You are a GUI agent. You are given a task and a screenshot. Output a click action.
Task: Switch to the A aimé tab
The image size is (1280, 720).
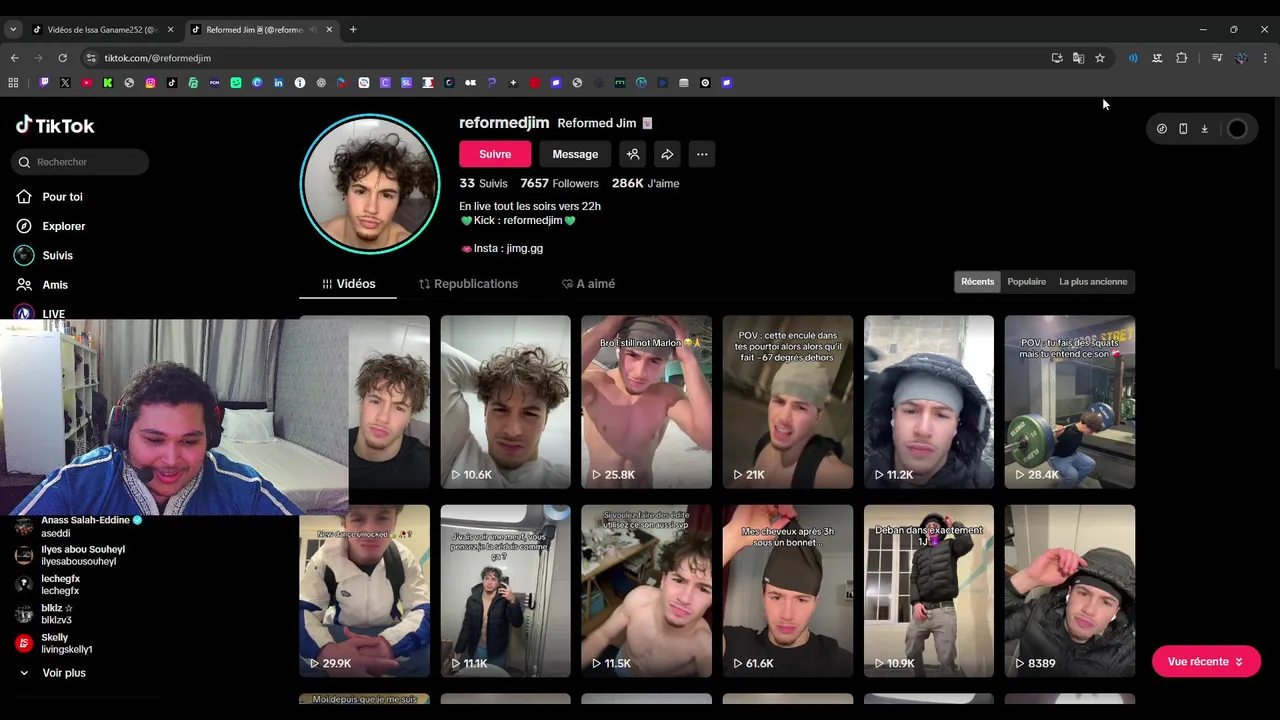click(588, 284)
